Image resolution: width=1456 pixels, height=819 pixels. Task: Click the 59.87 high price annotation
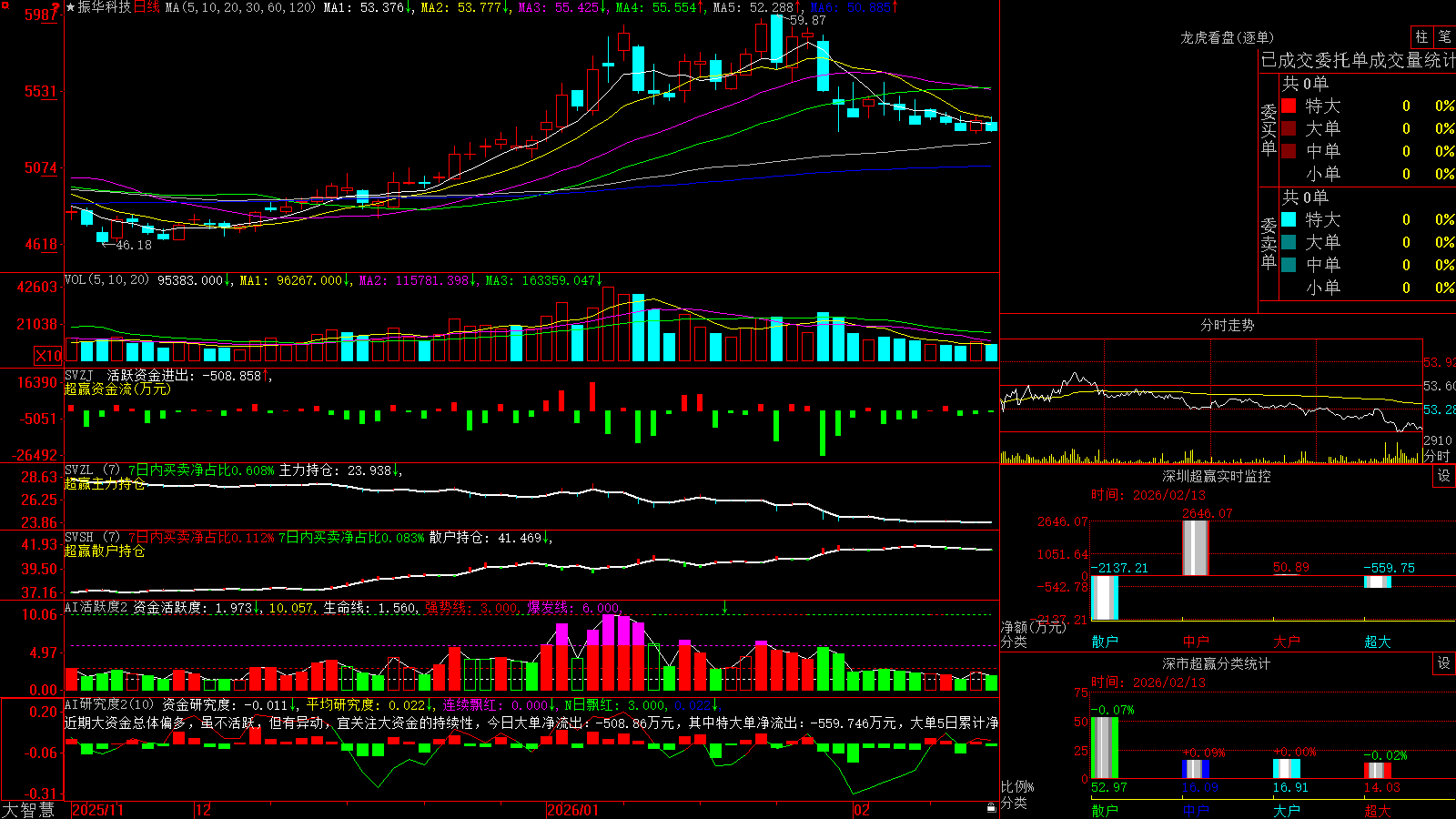807,20
